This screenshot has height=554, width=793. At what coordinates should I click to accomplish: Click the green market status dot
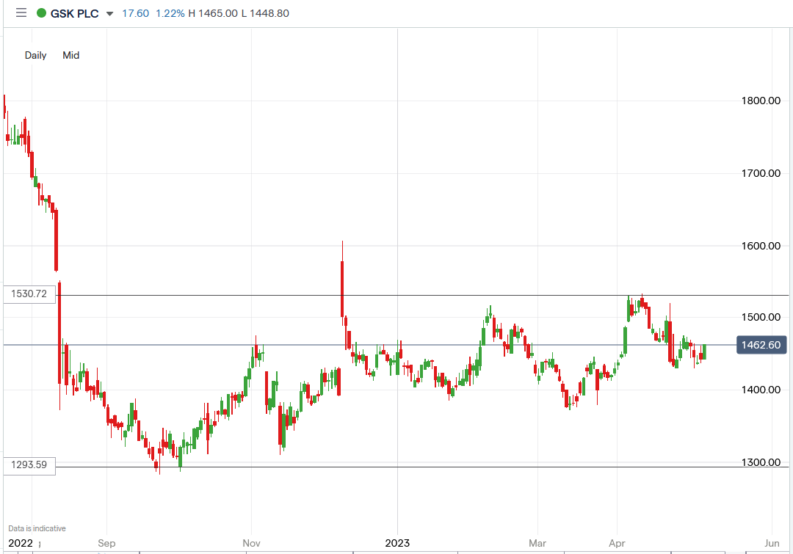click(x=40, y=13)
